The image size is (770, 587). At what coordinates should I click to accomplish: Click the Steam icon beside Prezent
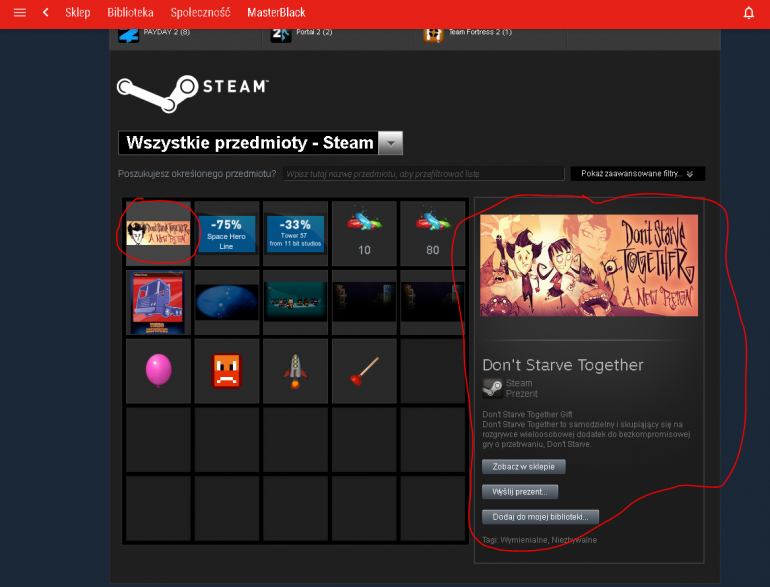pyautogui.click(x=492, y=388)
